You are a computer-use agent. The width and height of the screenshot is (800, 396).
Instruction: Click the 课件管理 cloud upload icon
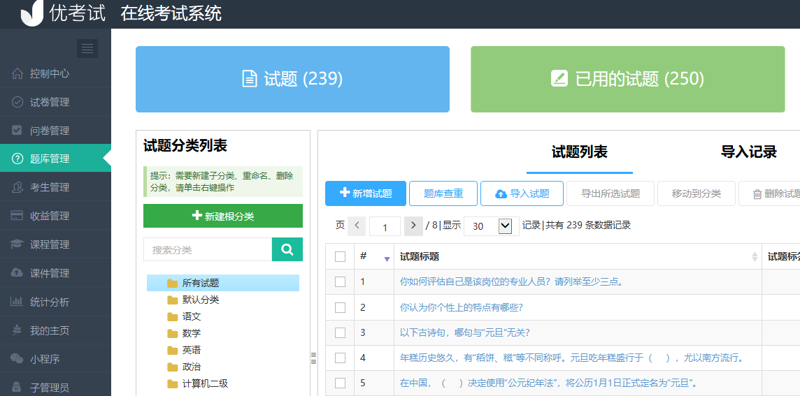[x=17, y=273]
